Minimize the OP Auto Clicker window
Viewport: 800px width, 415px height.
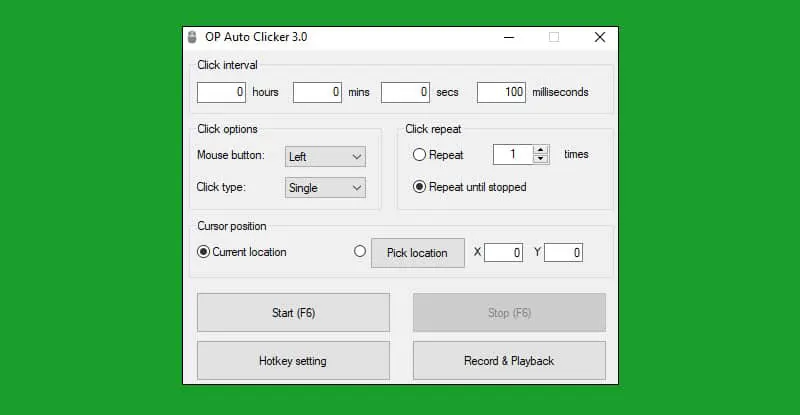(509, 37)
